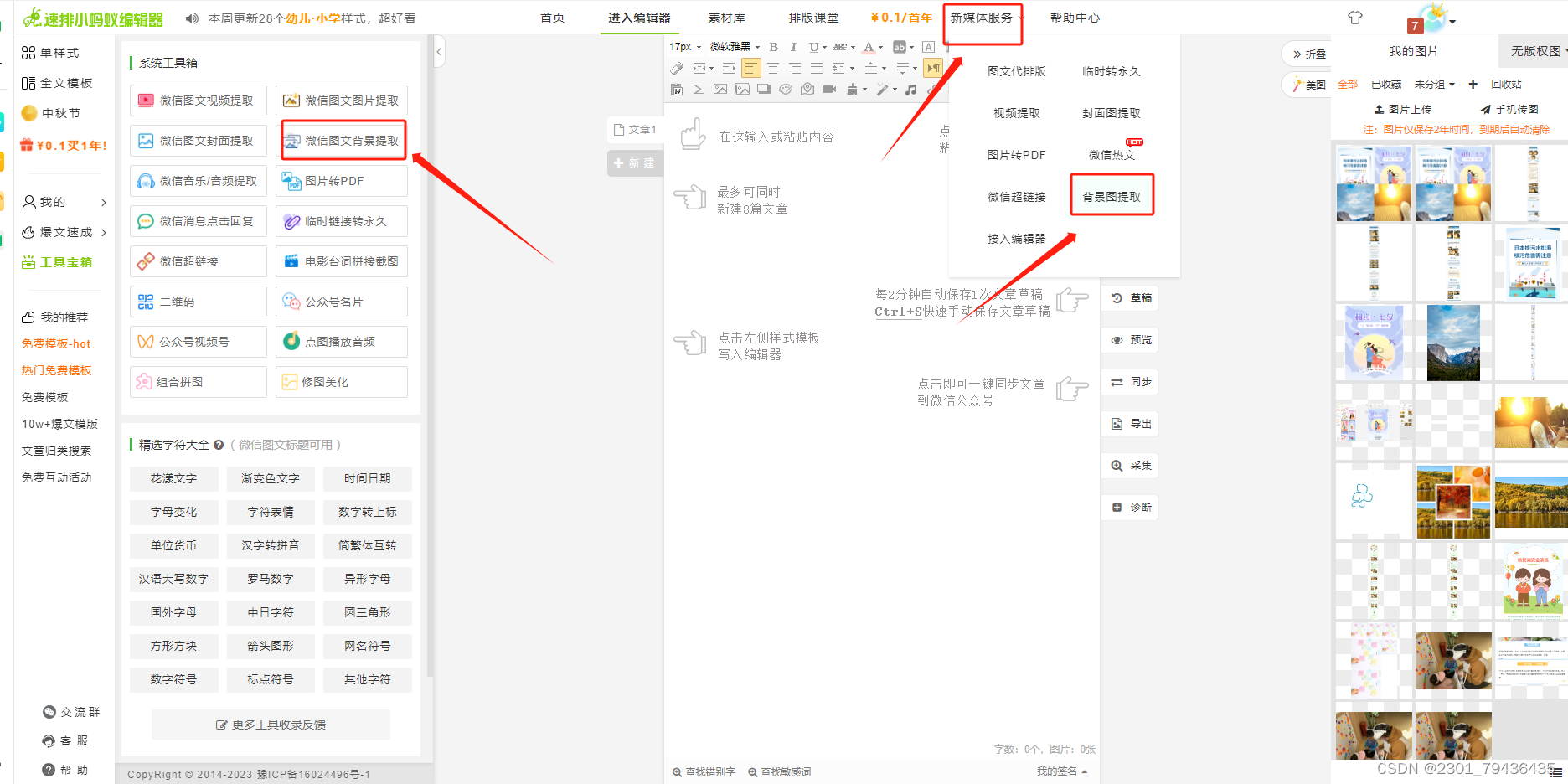Viewport: 1568px width, 784px height.
Task: Click the insert map location icon
Action: [807, 89]
